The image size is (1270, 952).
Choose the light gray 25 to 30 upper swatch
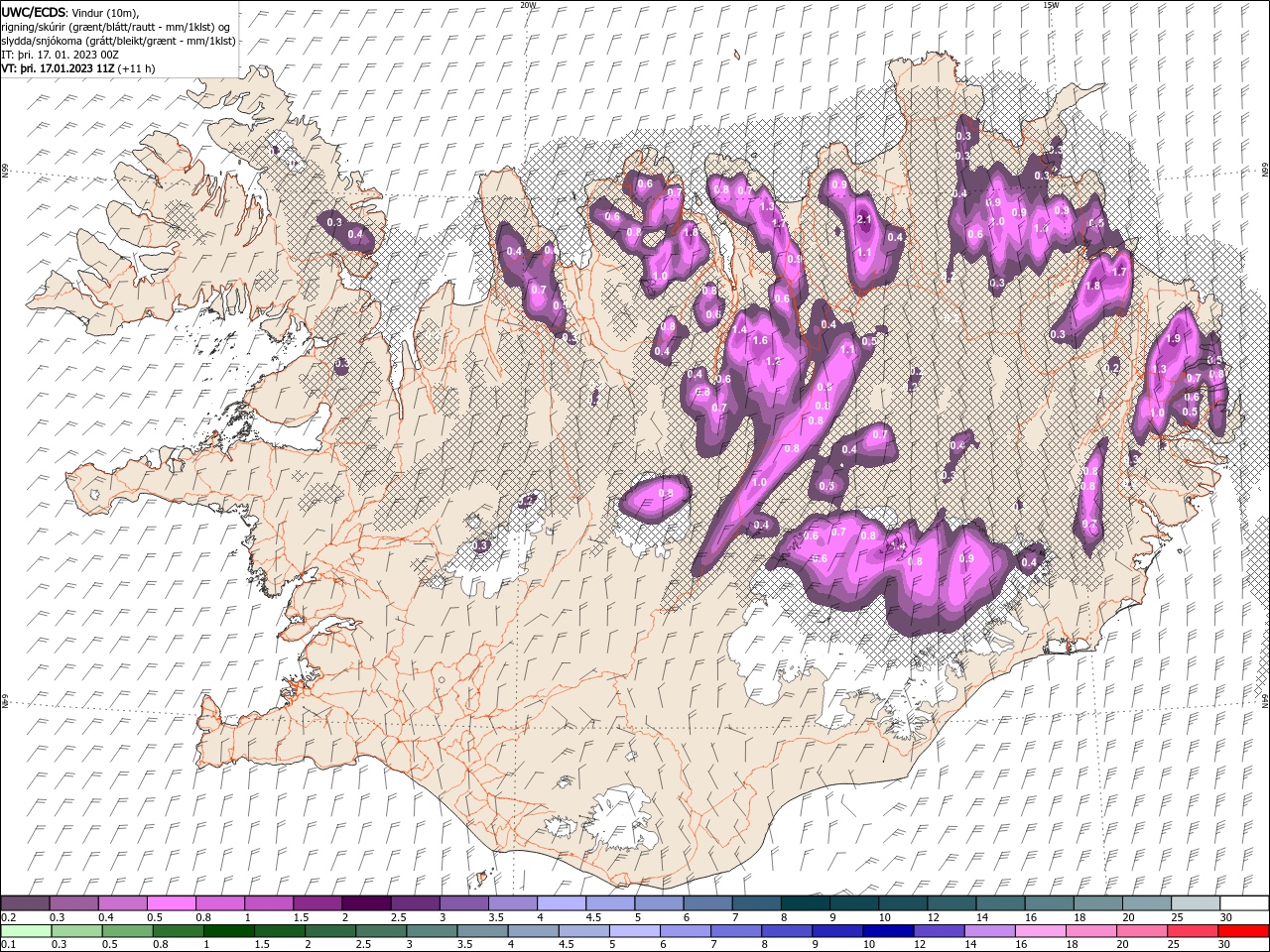pyautogui.click(x=1196, y=903)
